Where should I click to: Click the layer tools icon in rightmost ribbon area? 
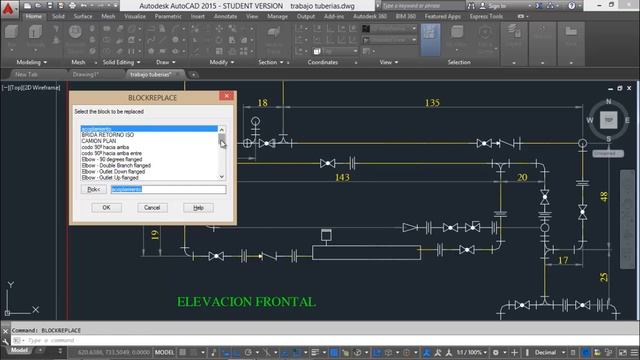(513, 32)
